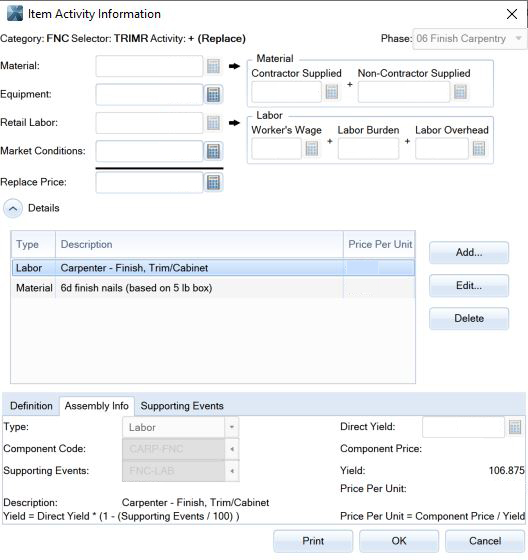Click calculator icon next to Worker's Wage

[x=312, y=149]
